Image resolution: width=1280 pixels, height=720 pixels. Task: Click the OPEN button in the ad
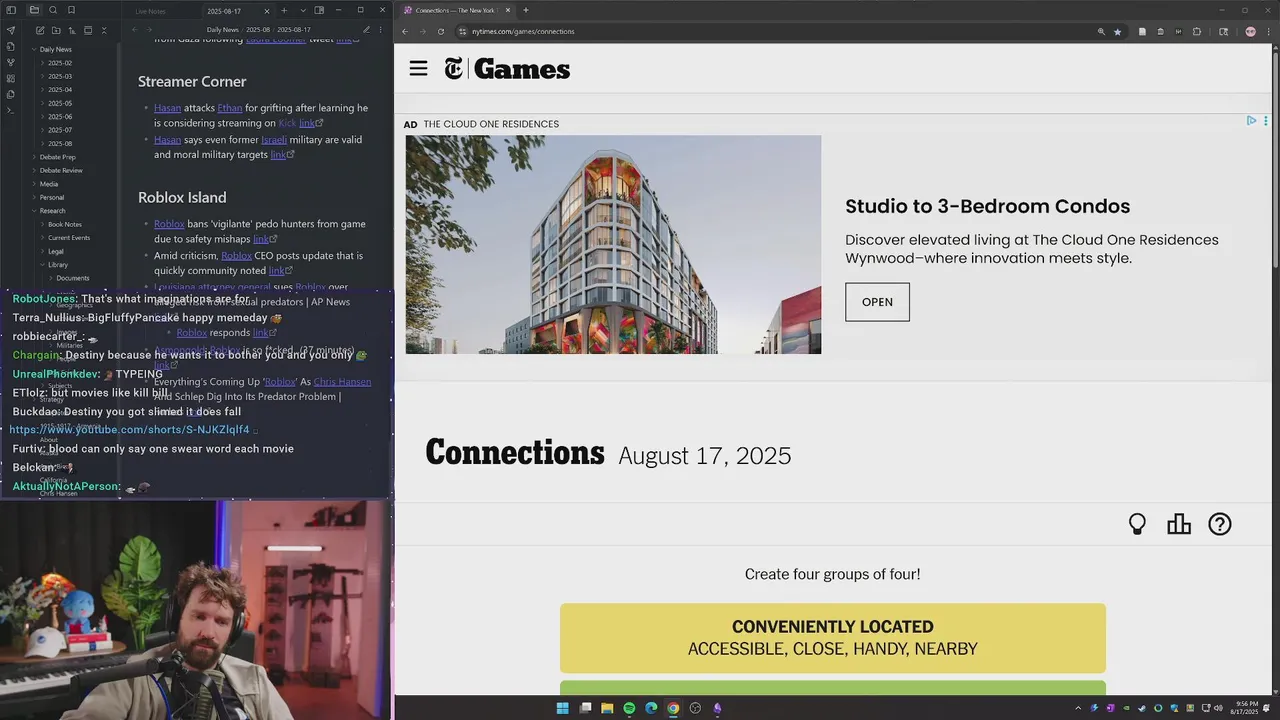point(877,302)
